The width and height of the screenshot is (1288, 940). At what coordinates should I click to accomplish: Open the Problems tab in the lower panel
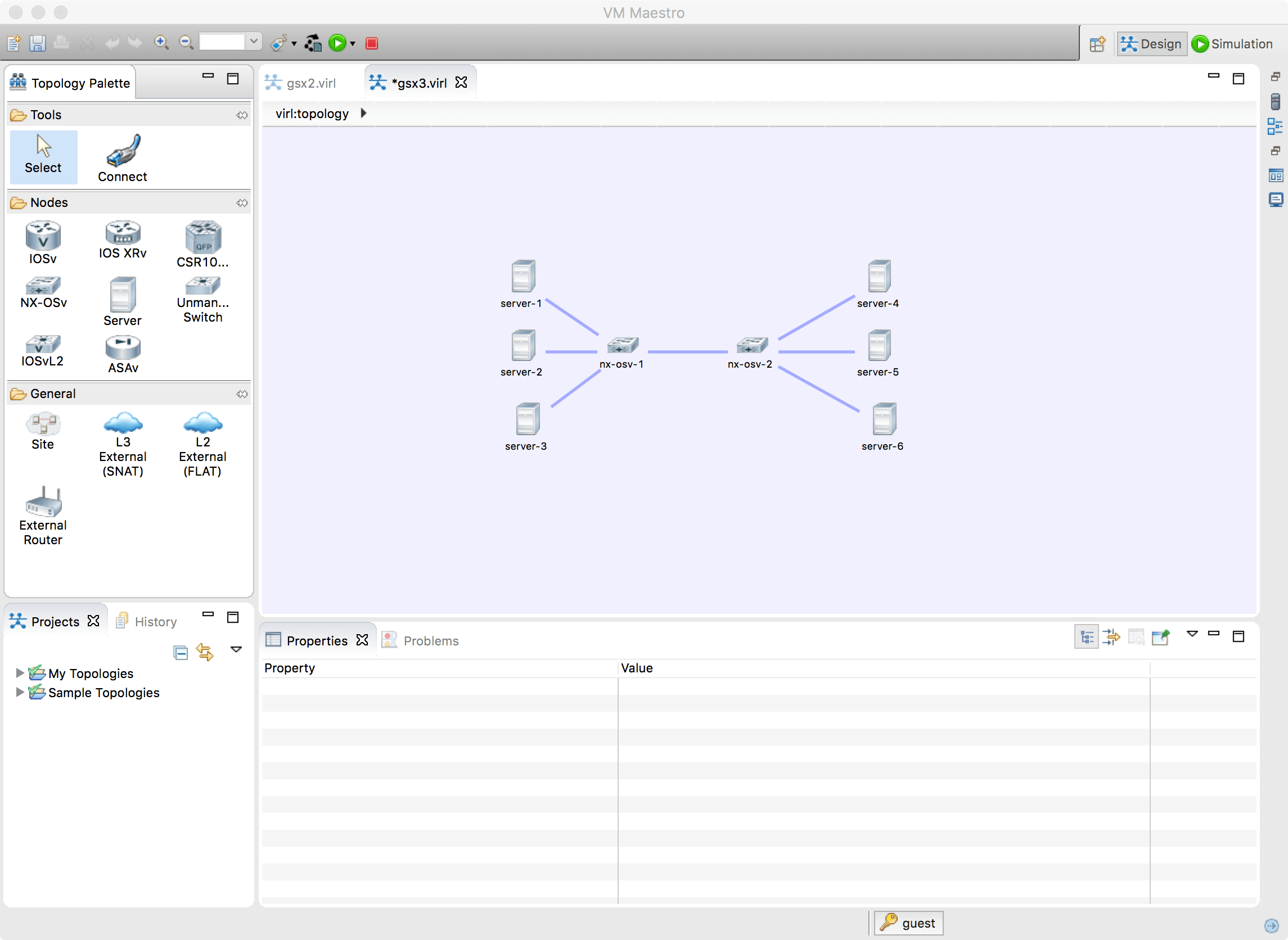[x=431, y=640]
